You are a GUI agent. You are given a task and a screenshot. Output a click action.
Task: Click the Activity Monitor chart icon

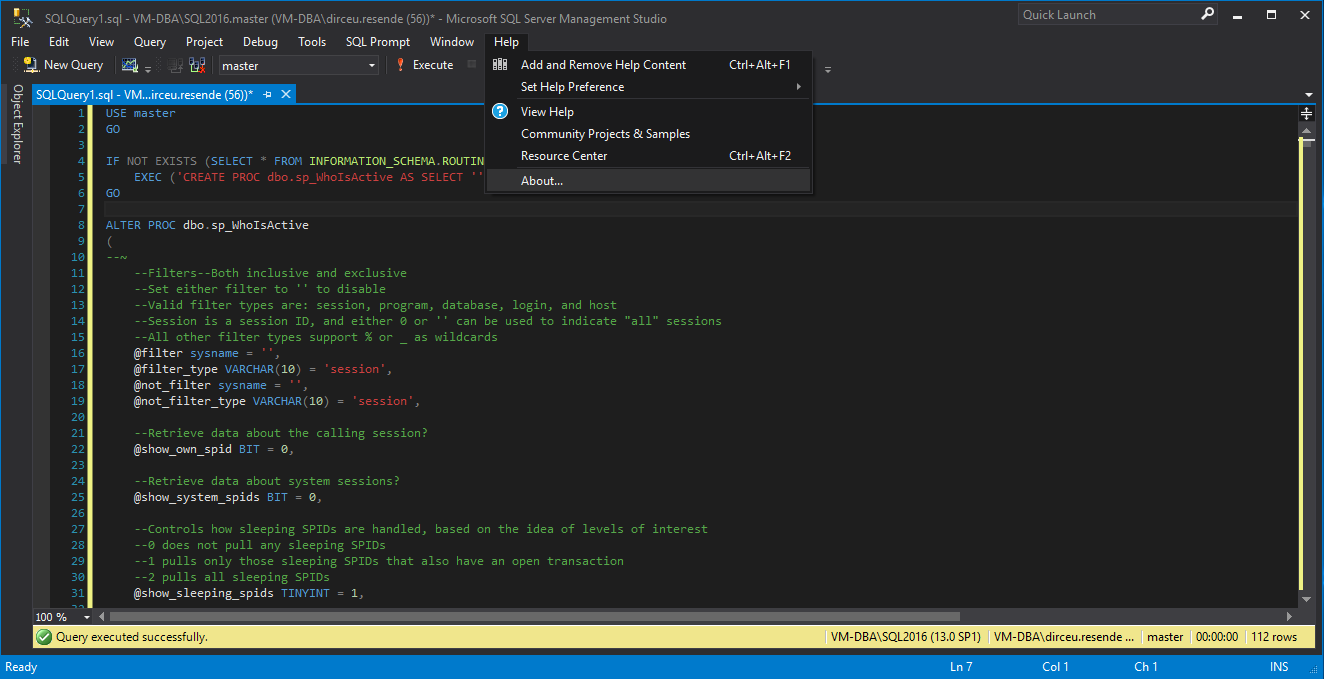[x=130, y=65]
